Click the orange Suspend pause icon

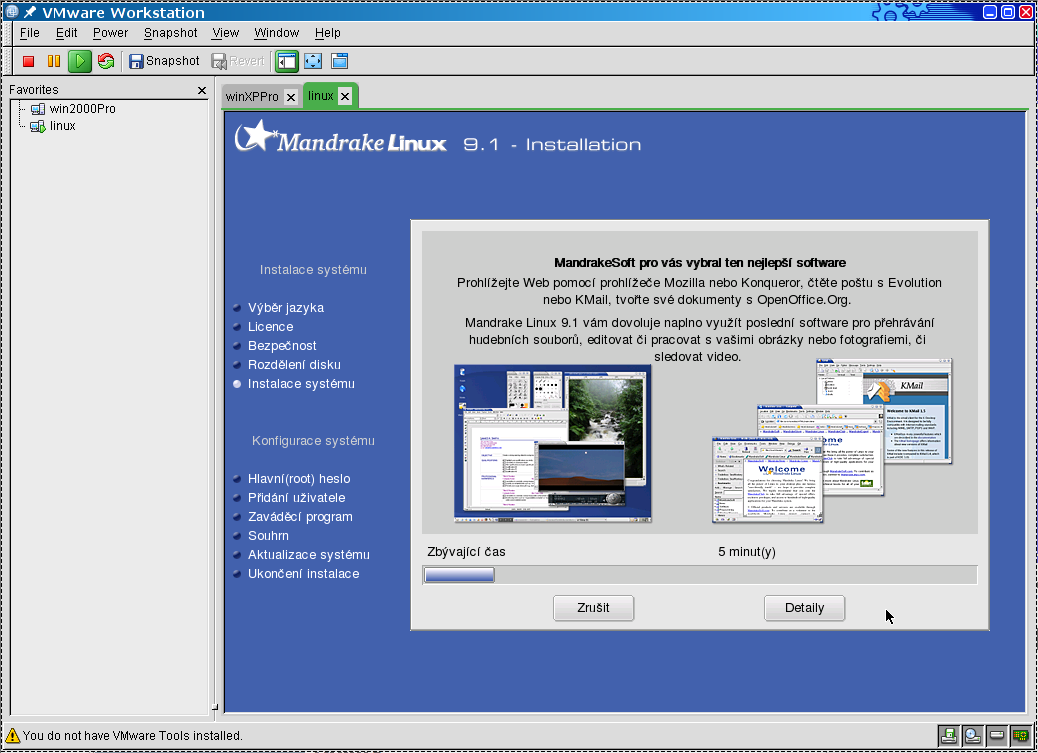[x=54, y=62]
